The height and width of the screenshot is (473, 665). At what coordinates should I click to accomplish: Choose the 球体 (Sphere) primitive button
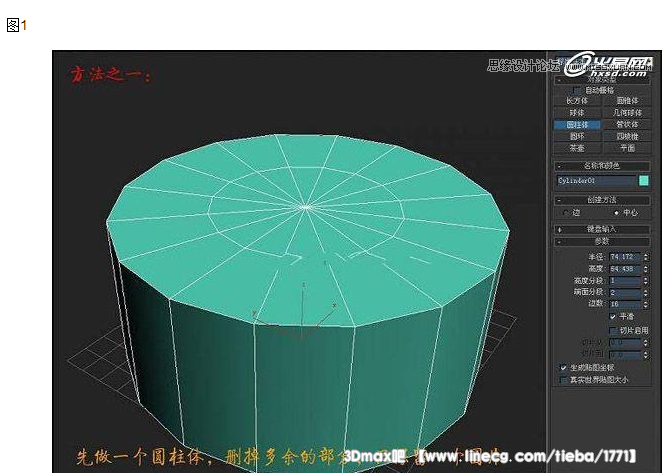[x=577, y=112]
